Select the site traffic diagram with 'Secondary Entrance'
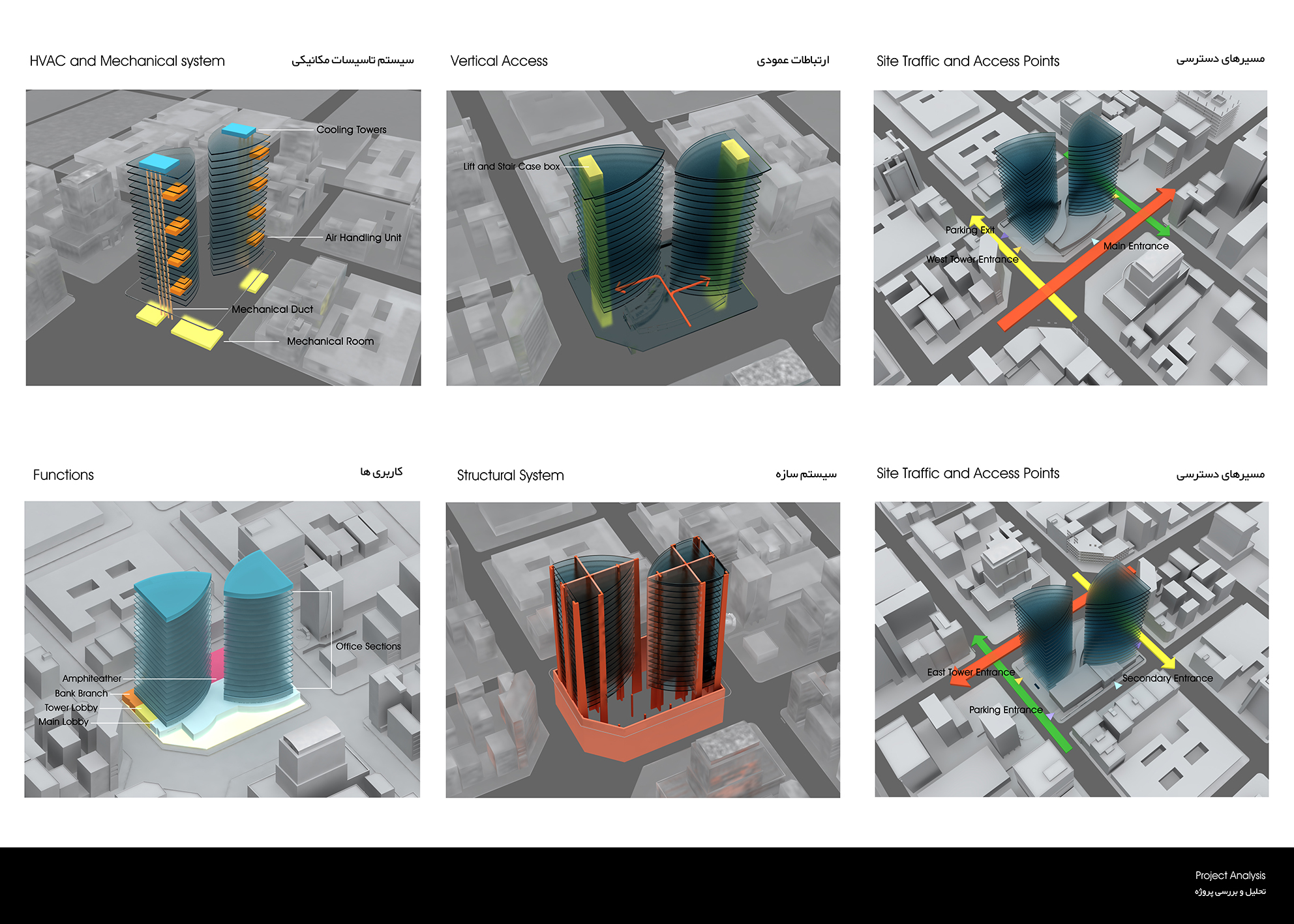 point(1072,649)
